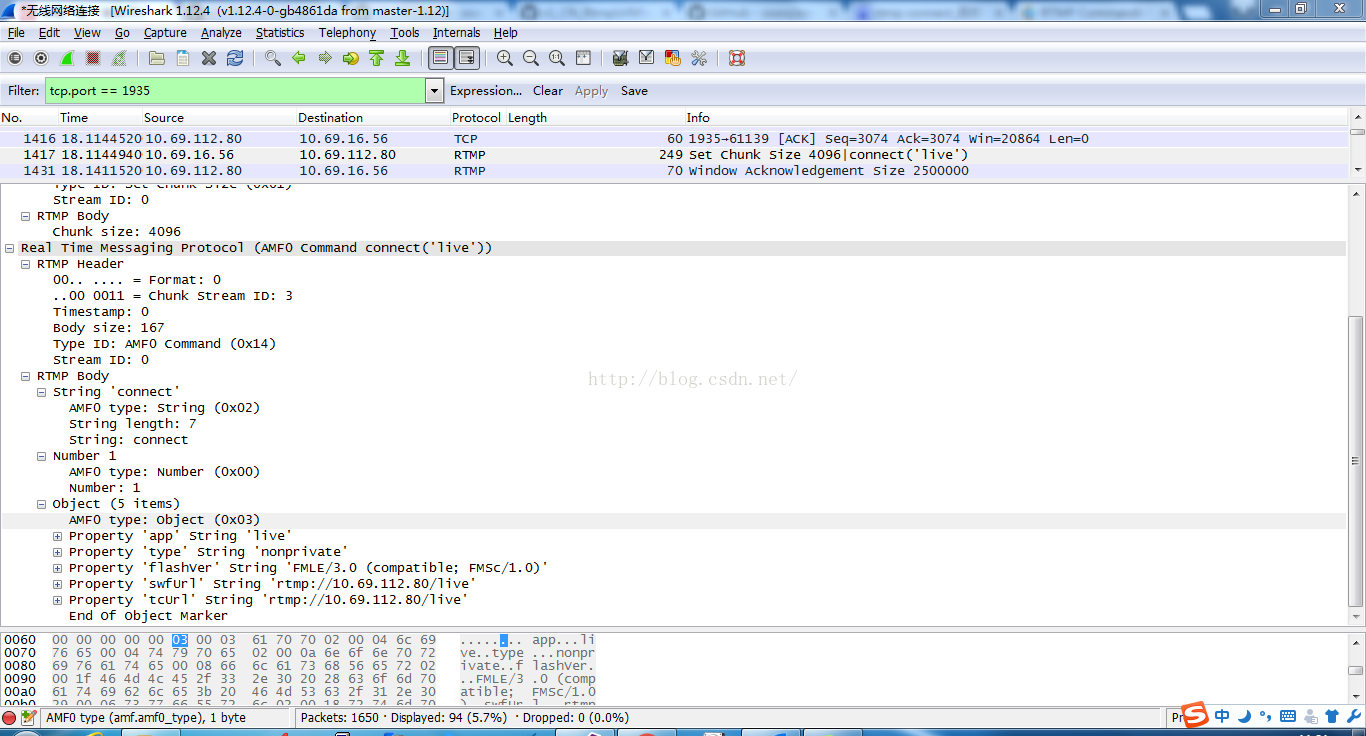Sort by the Protocol column header
1366x736 pixels.
coord(475,118)
